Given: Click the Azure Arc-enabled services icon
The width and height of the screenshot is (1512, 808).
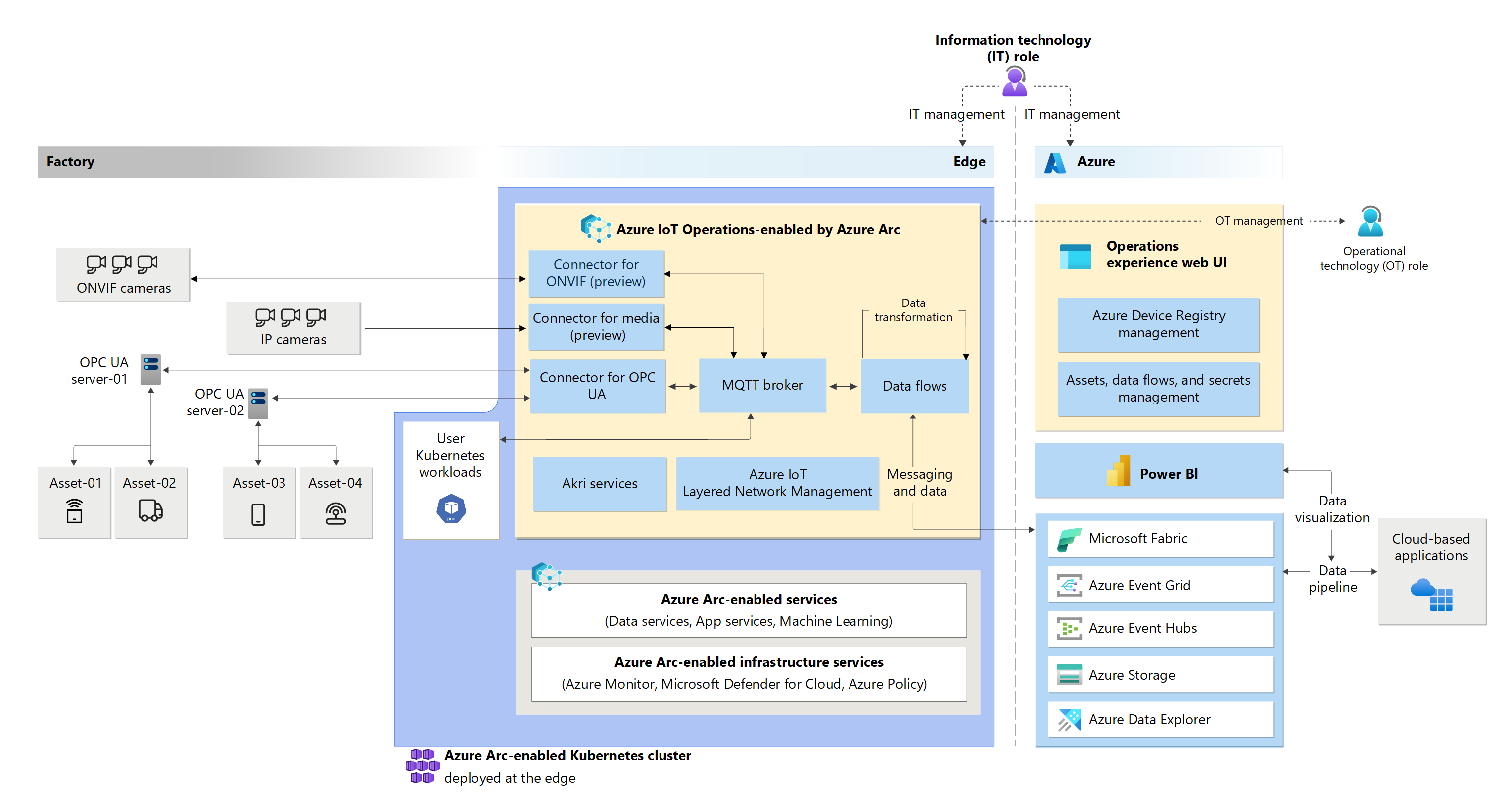Looking at the screenshot, I should coord(546,576).
